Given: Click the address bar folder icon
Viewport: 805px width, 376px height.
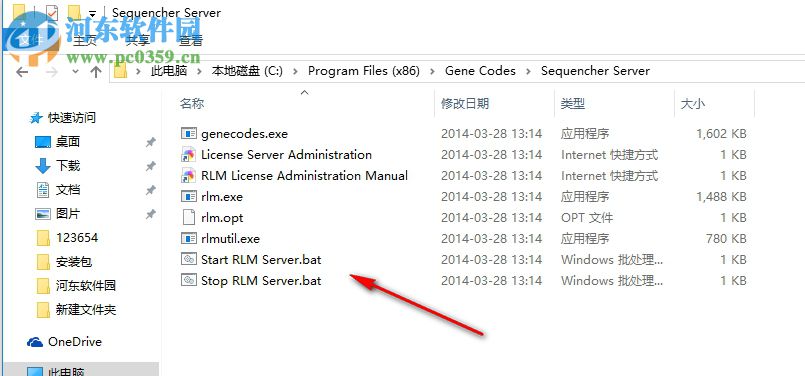Looking at the screenshot, I should point(120,71).
